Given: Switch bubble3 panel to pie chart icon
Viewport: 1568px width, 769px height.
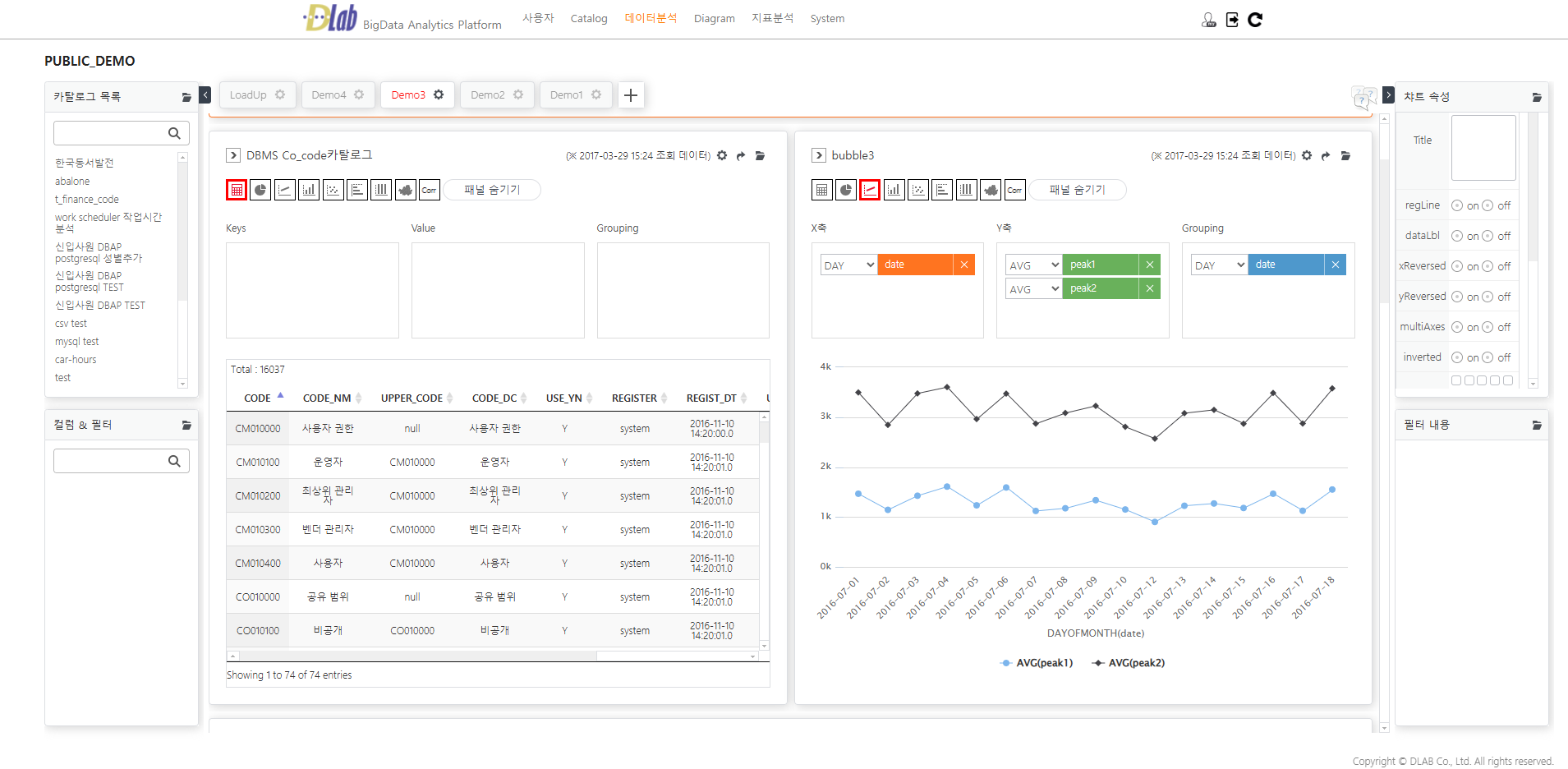Looking at the screenshot, I should point(845,190).
